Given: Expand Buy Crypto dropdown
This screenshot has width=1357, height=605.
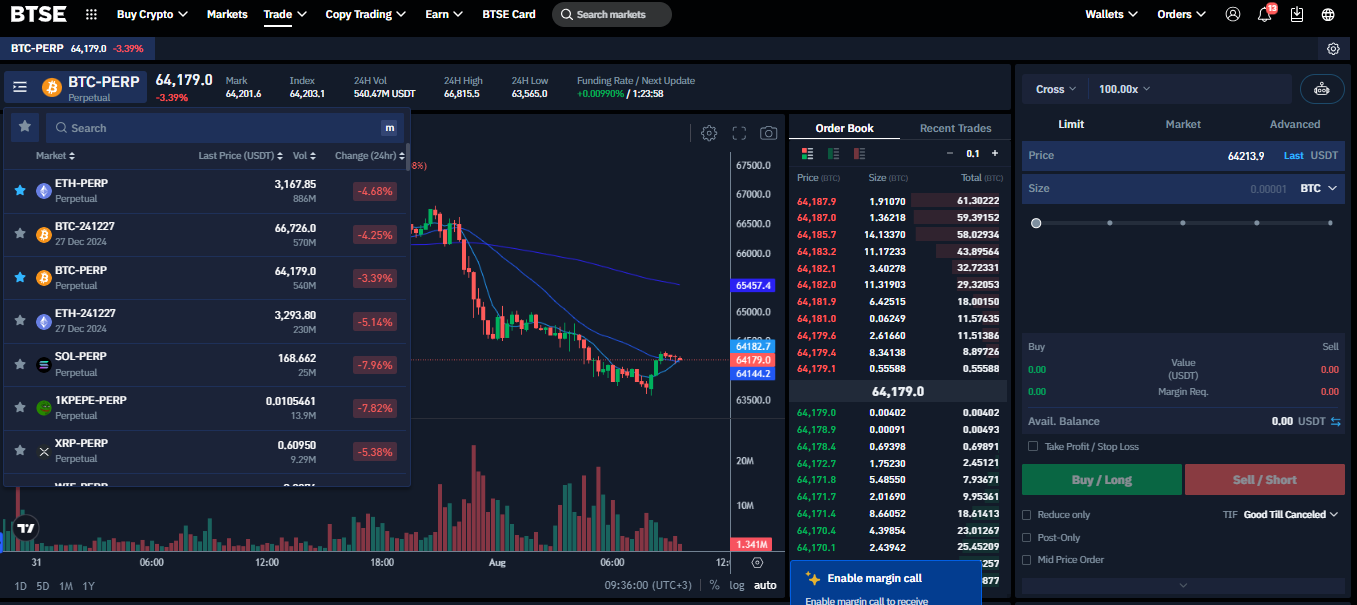Looking at the screenshot, I should (152, 14).
